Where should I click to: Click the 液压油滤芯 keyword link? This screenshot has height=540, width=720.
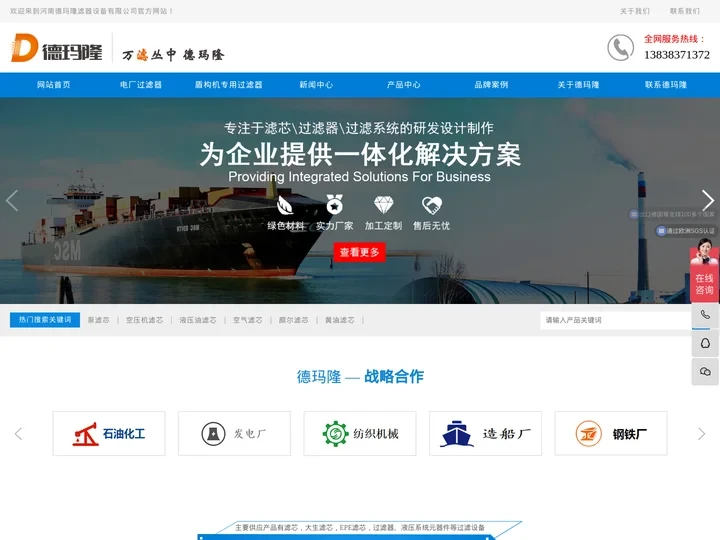[198, 320]
